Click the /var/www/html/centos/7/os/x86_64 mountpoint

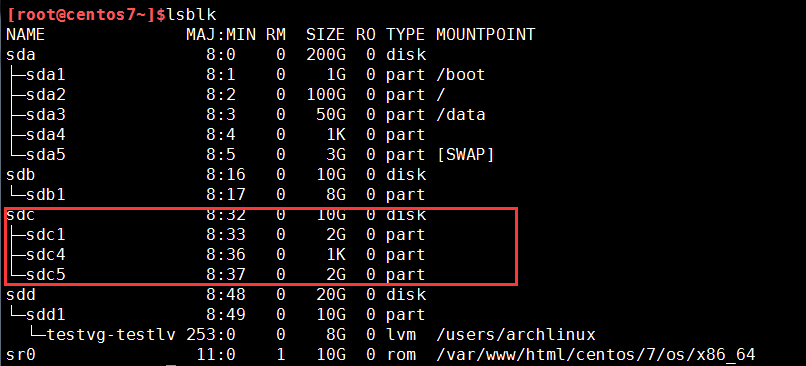[x=595, y=355]
